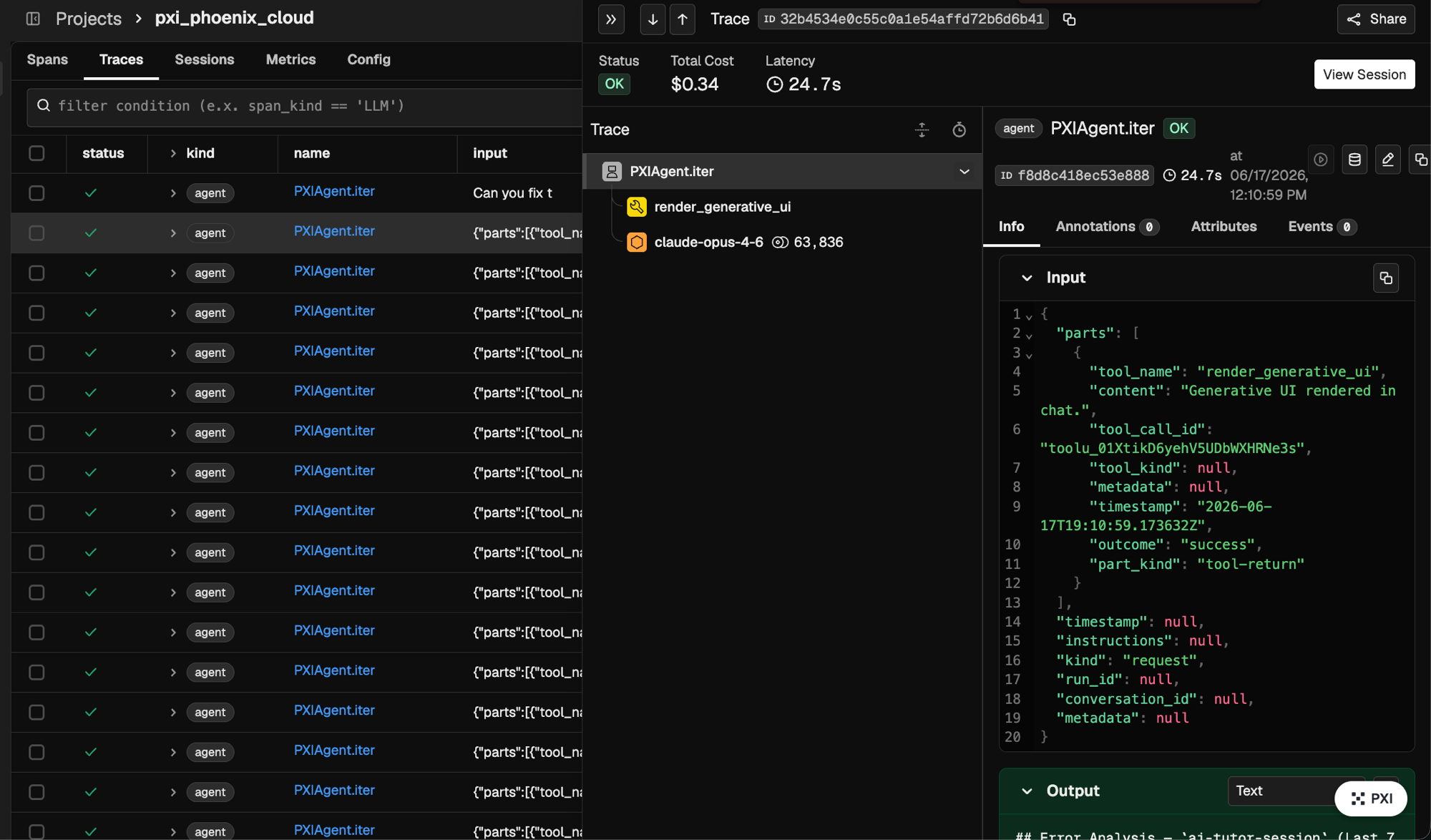The width and height of the screenshot is (1431, 840).
Task: Click the name column header
Action: click(312, 154)
